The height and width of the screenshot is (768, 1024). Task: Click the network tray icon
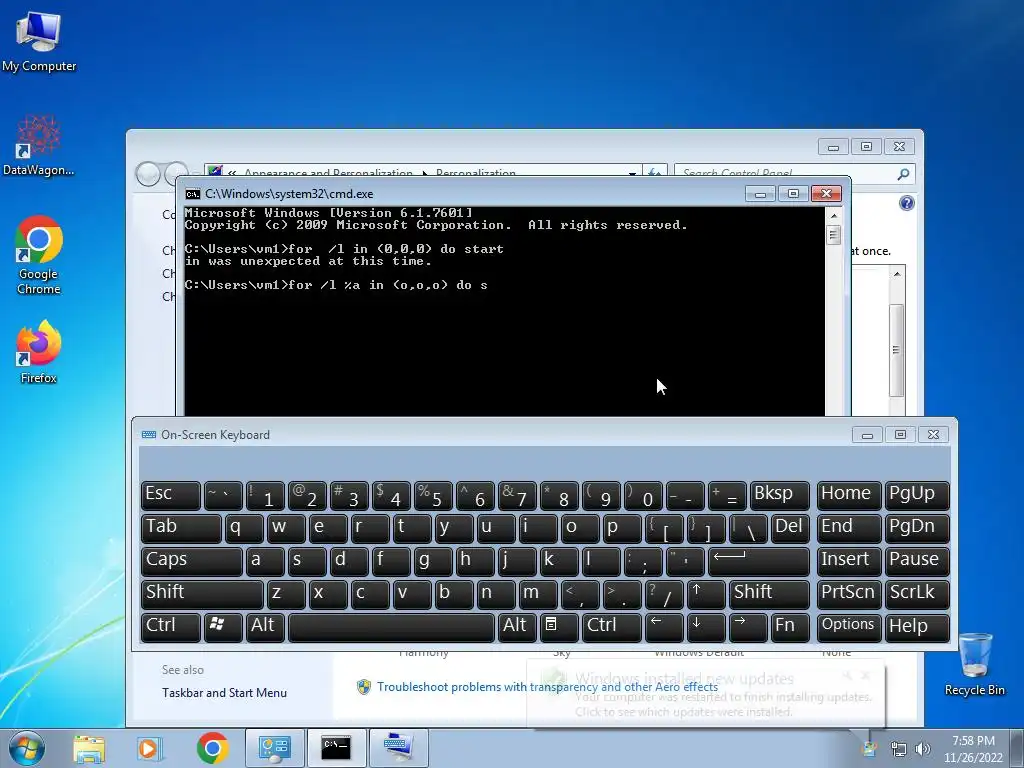899,749
